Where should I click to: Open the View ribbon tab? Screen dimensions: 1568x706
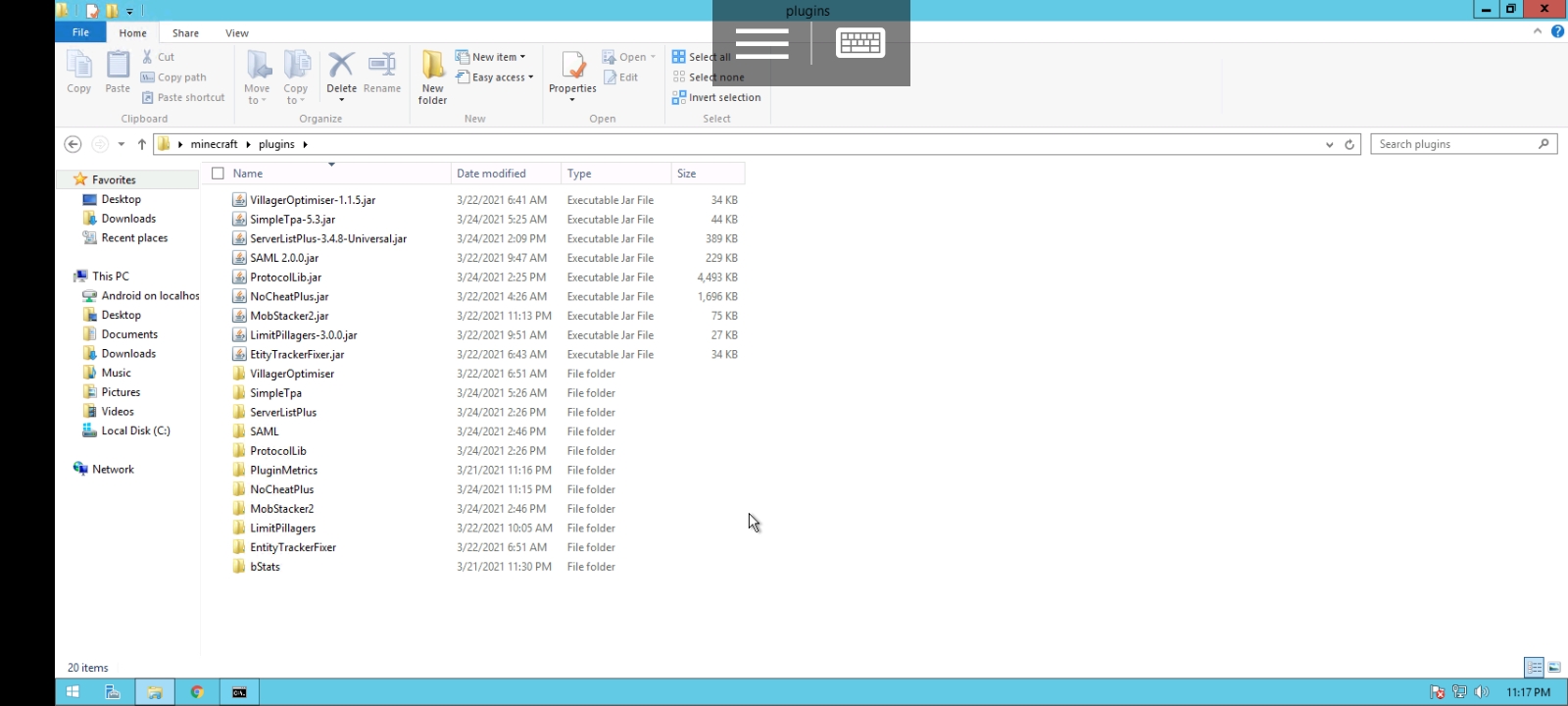[x=237, y=33]
